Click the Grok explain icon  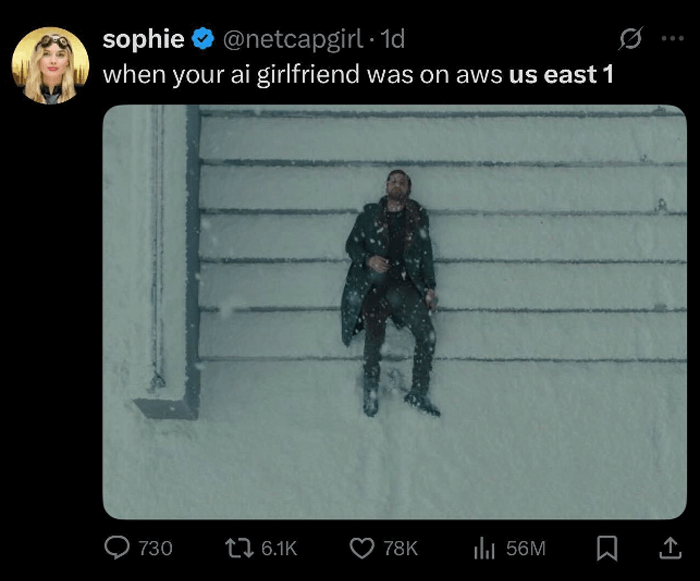631,38
